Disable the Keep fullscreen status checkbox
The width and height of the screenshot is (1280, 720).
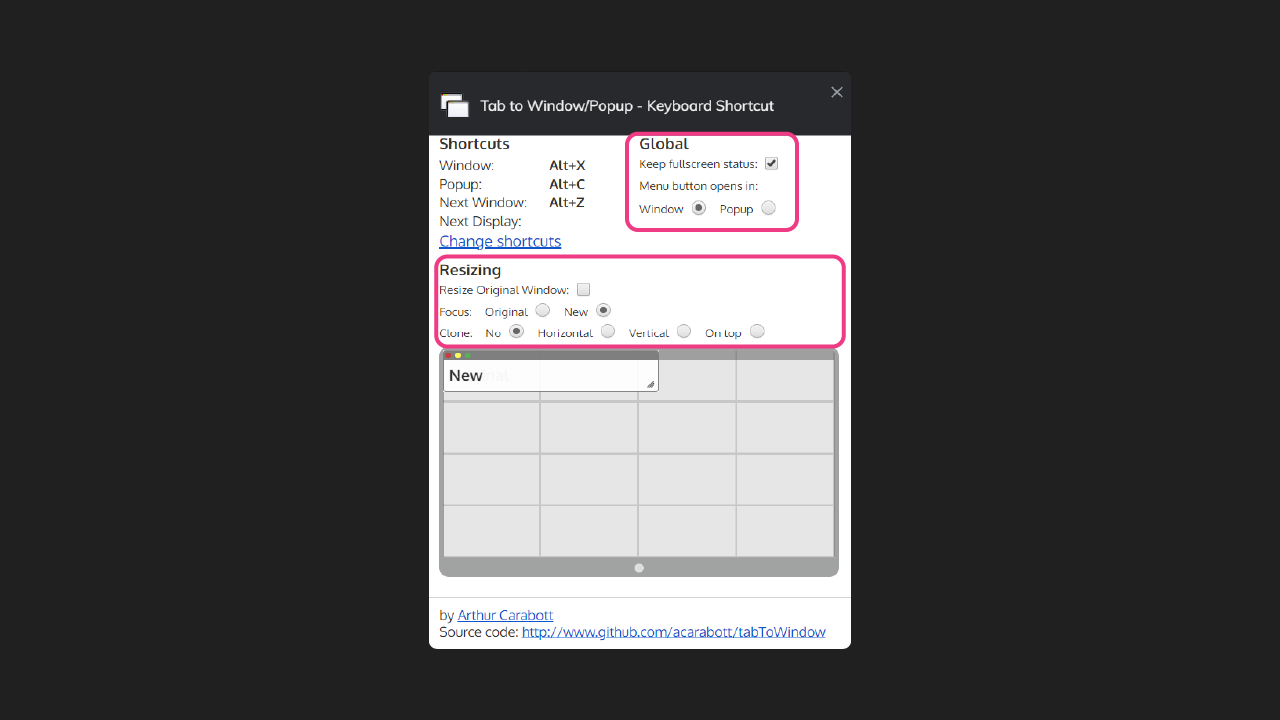click(771, 163)
